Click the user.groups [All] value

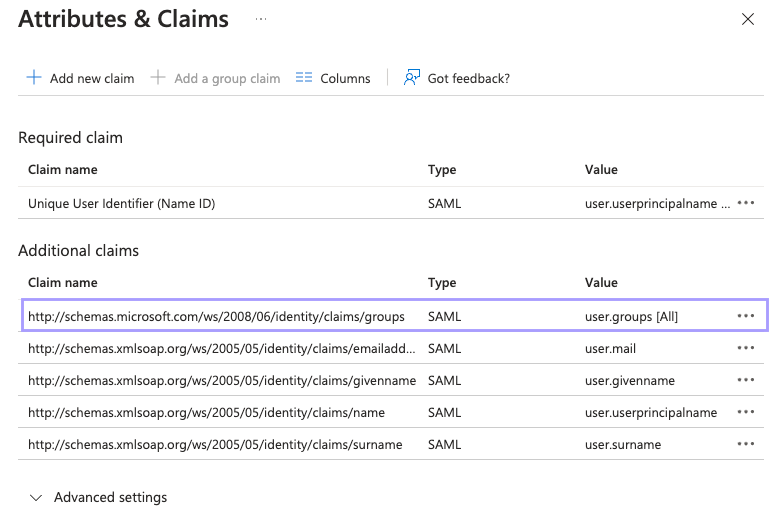(631, 317)
